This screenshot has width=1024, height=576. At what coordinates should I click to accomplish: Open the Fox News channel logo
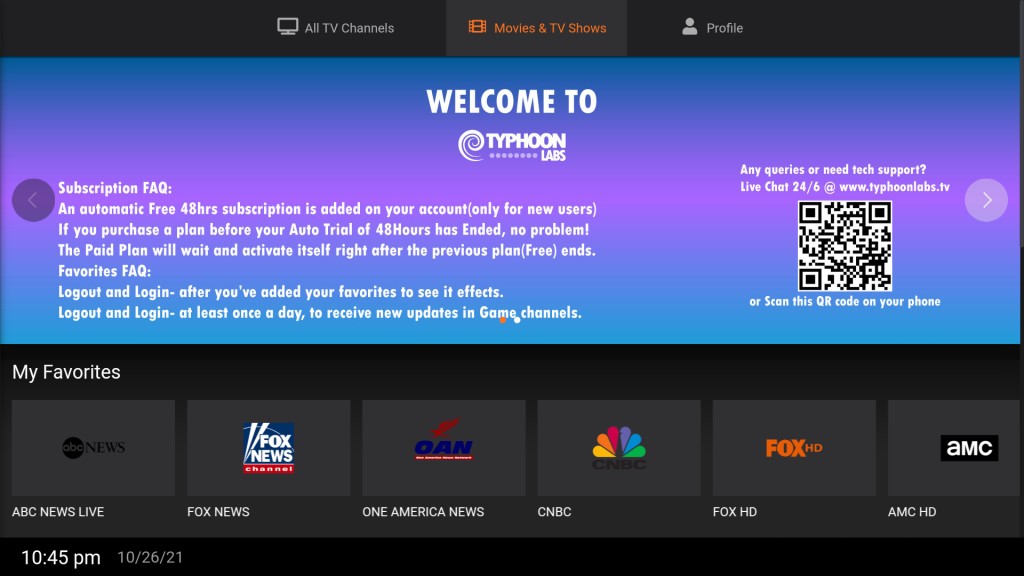[268, 448]
